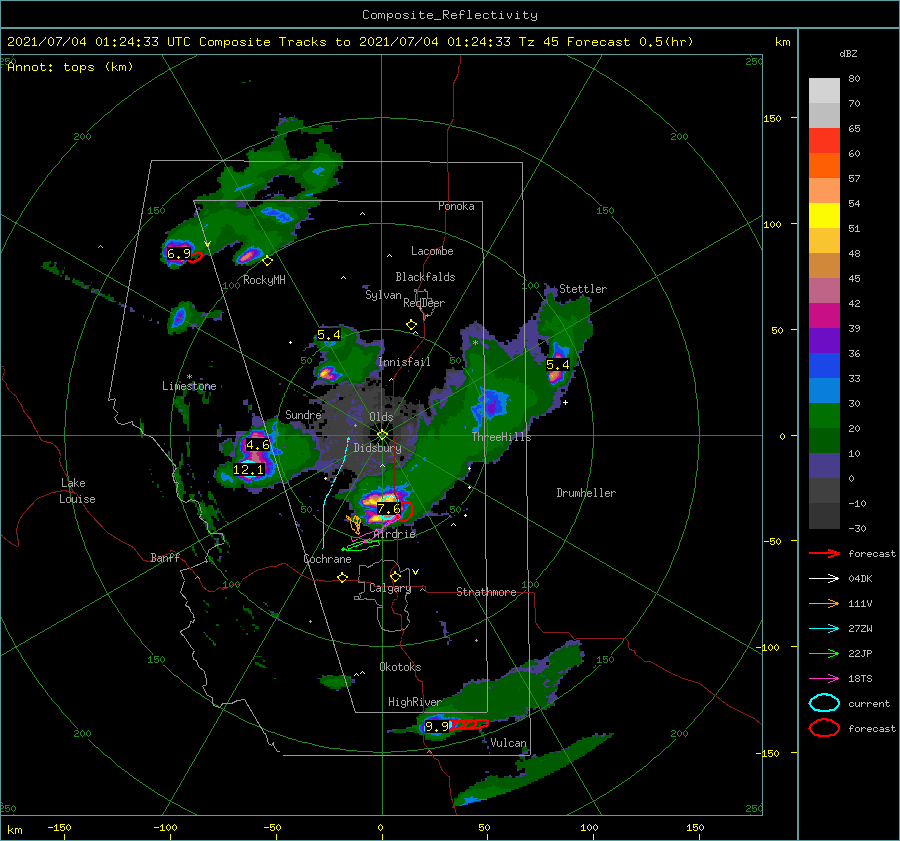Screen dimensions: 900x841
Task: Click the ThreeHills town label
Action: pyautogui.click(x=502, y=437)
